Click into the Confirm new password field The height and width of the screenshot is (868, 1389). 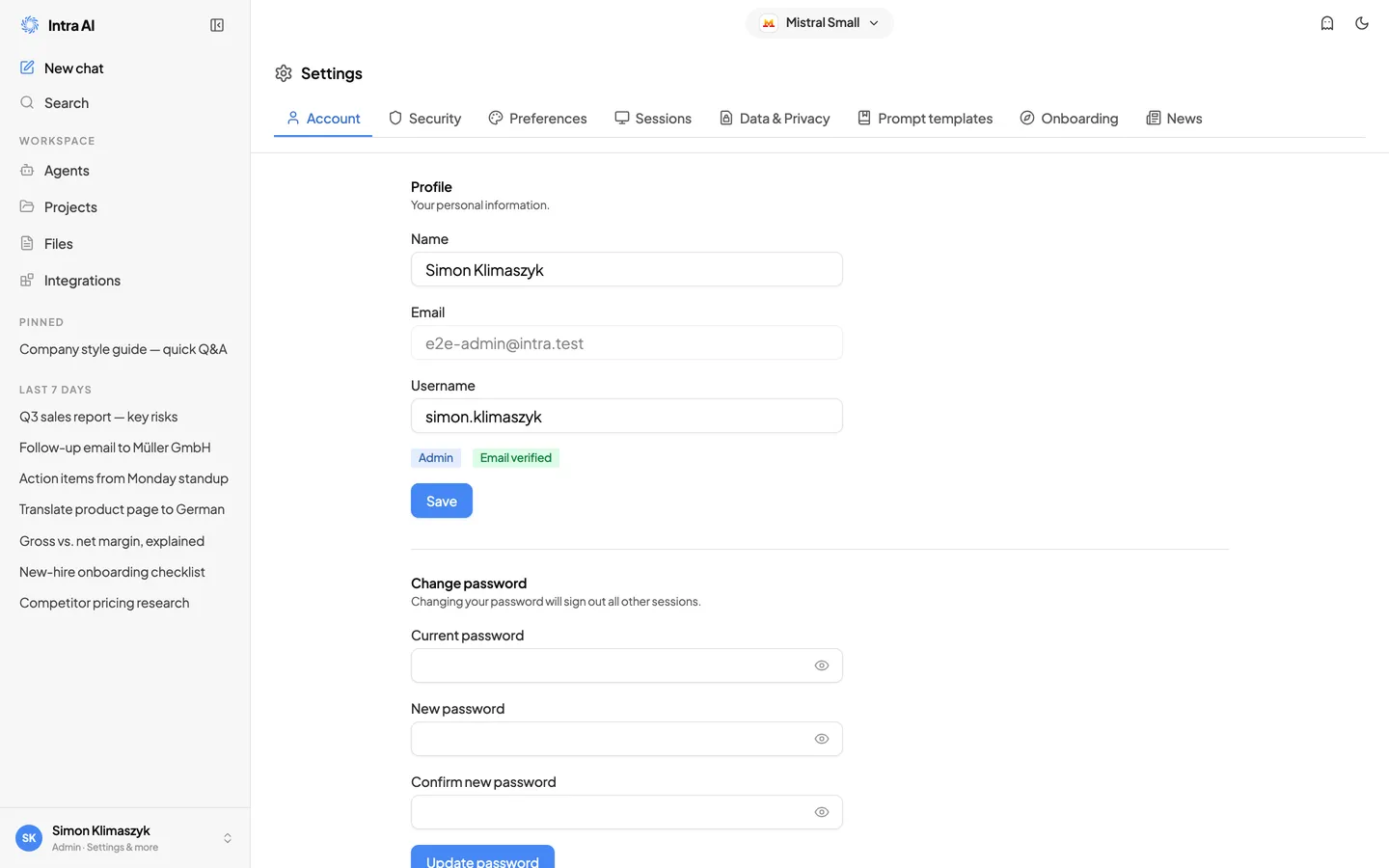click(627, 812)
